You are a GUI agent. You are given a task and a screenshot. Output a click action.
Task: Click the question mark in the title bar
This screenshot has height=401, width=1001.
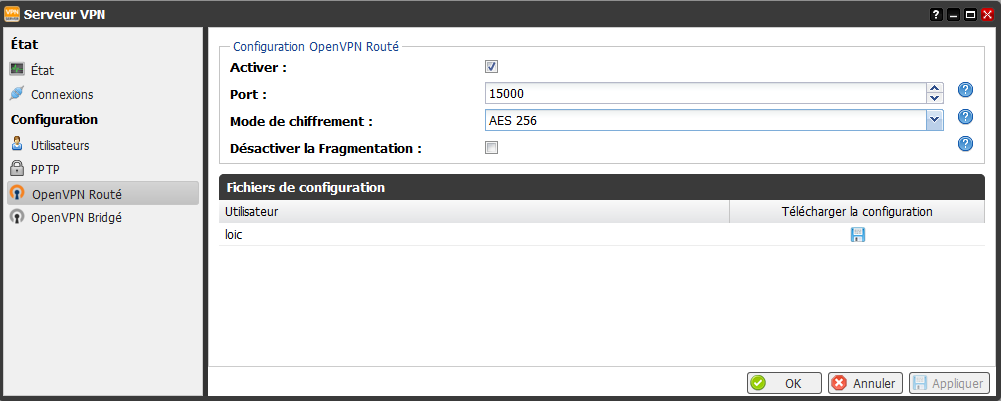937,15
